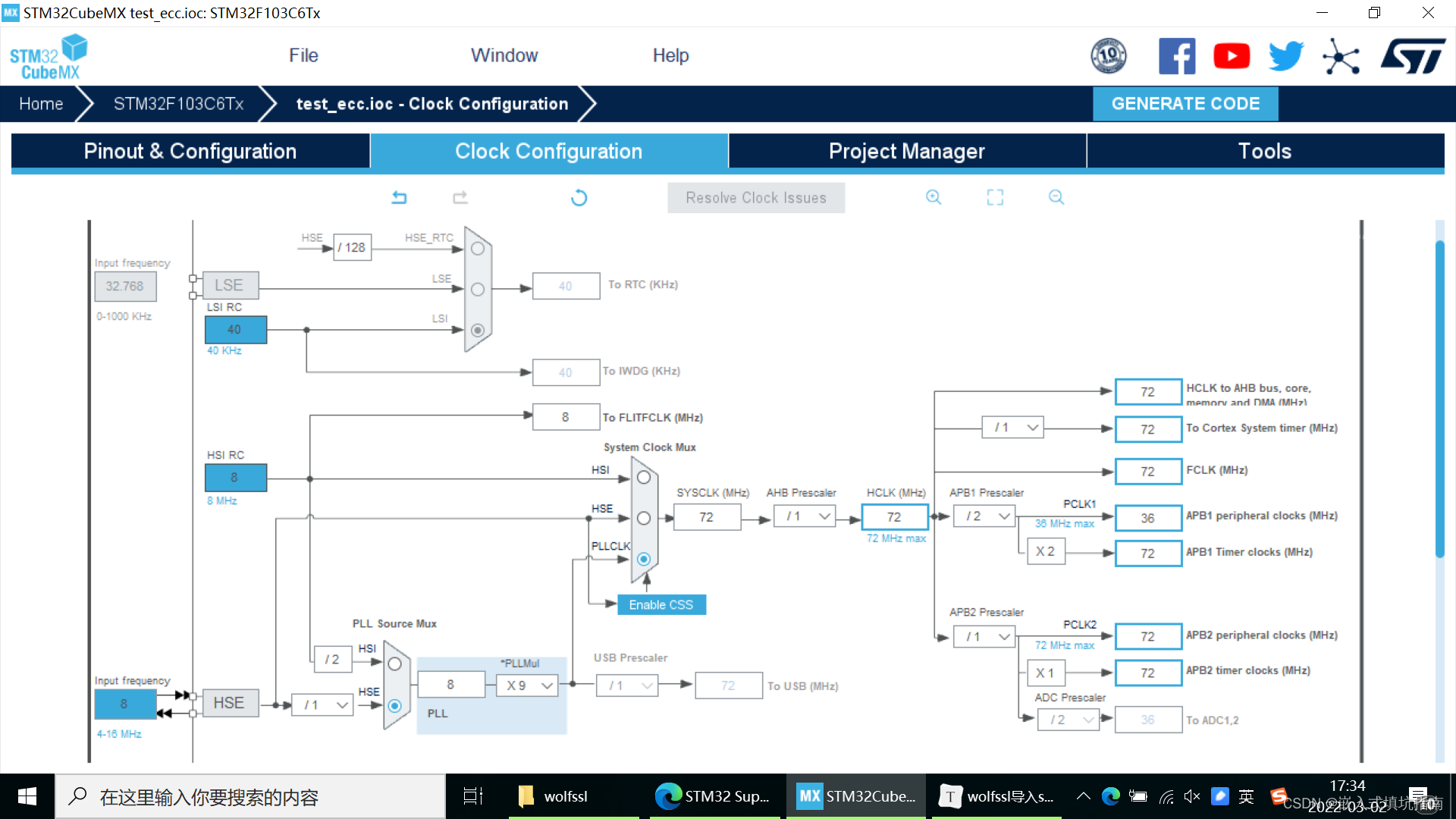Select PLLCLK radio button as system clock source
Viewport: 1456px width, 819px height.
pyautogui.click(x=645, y=558)
